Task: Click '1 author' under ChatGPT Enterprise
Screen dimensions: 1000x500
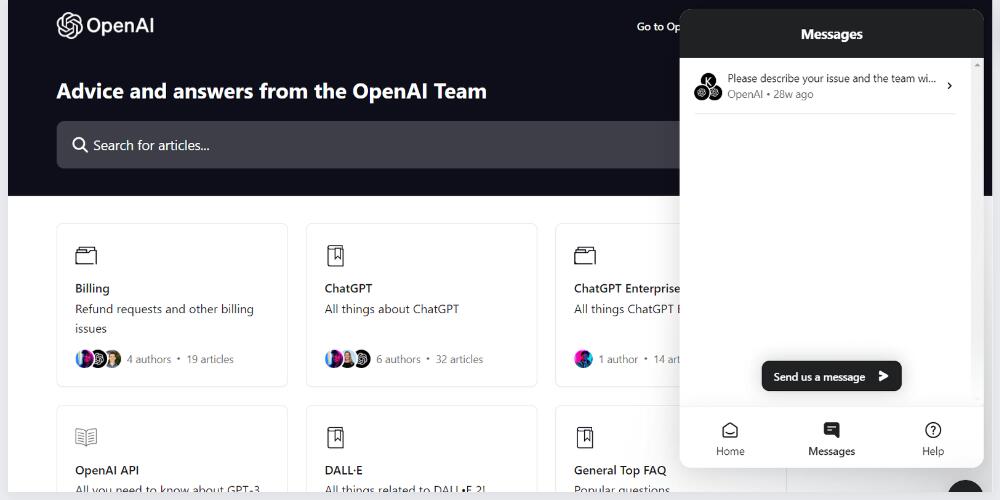Action: (x=618, y=359)
